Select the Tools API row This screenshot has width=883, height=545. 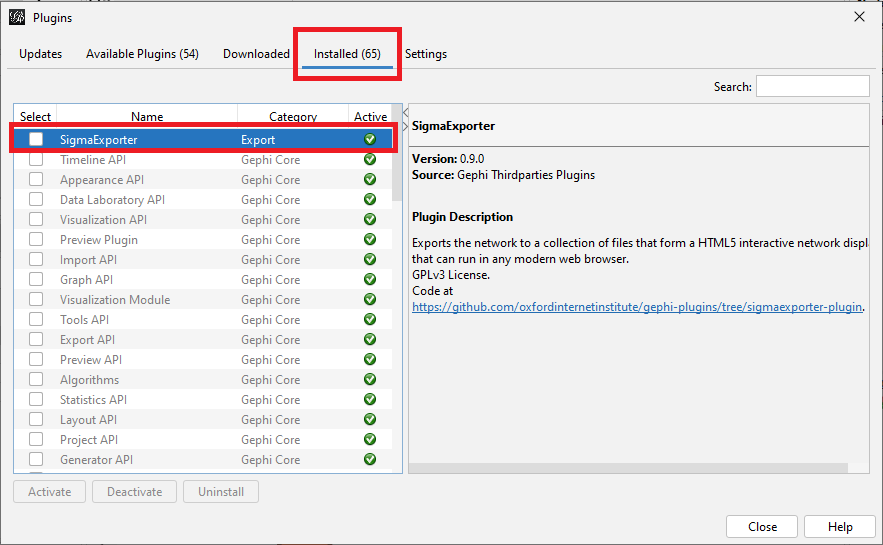pos(203,320)
